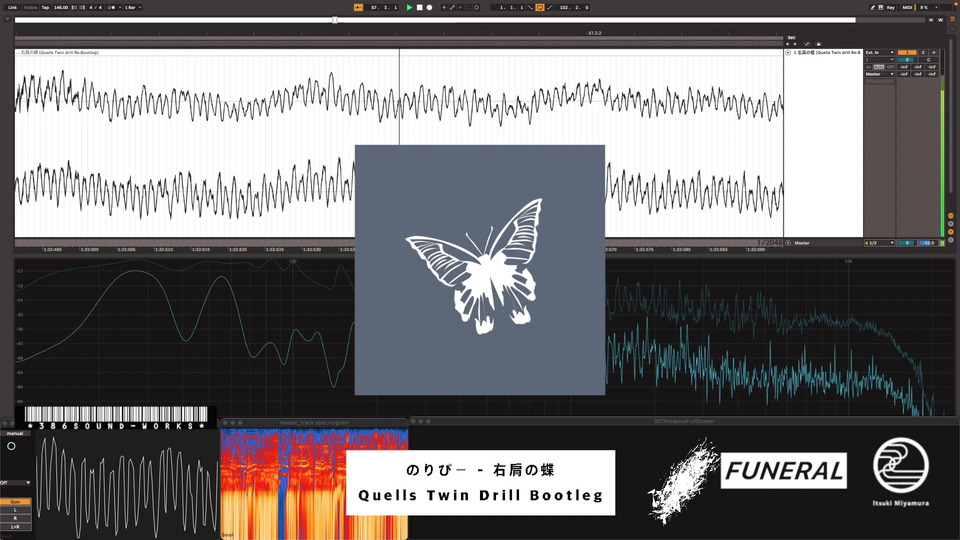960x540 pixels.
Task: Select the Sum channel button
Action: point(15,501)
